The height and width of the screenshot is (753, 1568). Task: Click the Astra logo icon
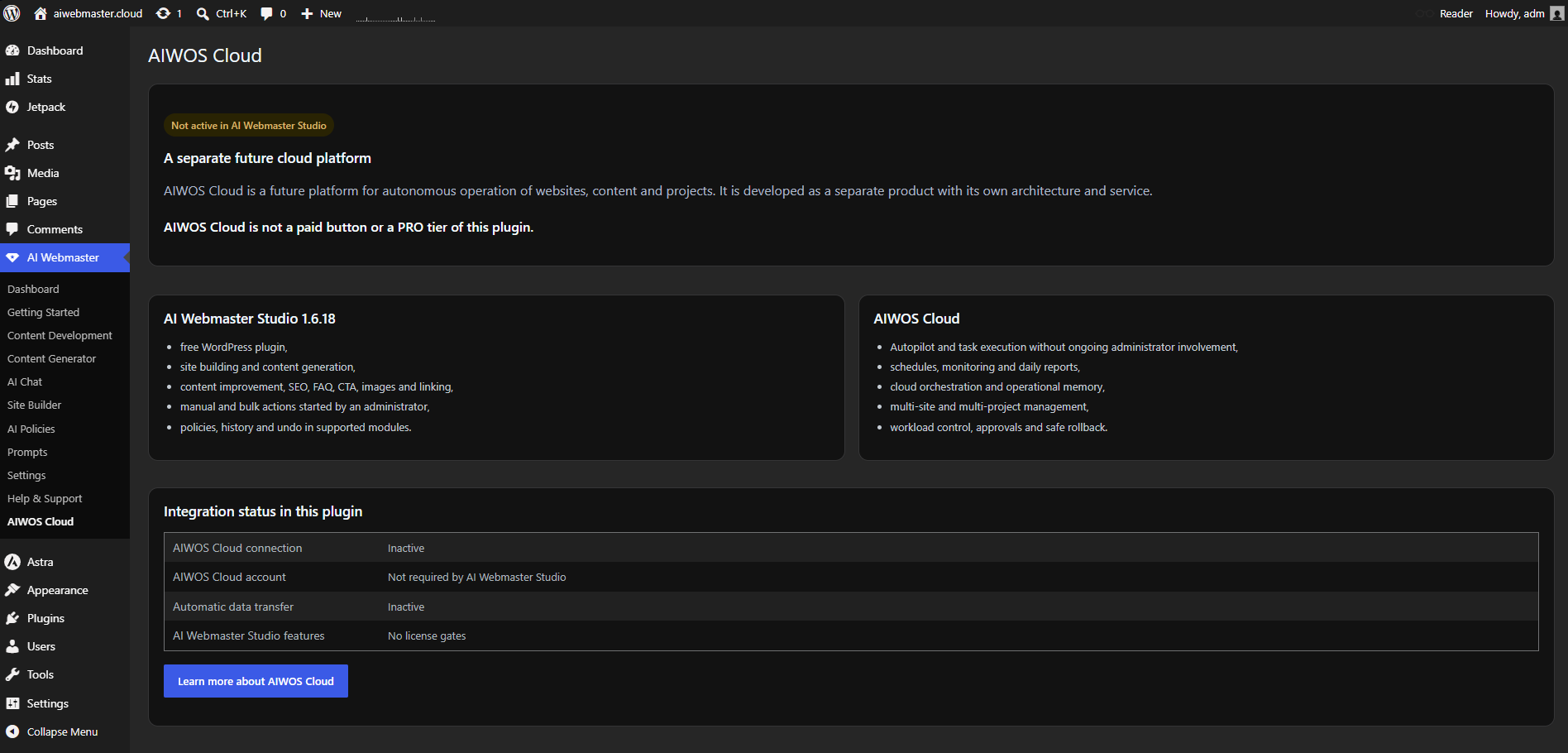click(x=12, y=562)
